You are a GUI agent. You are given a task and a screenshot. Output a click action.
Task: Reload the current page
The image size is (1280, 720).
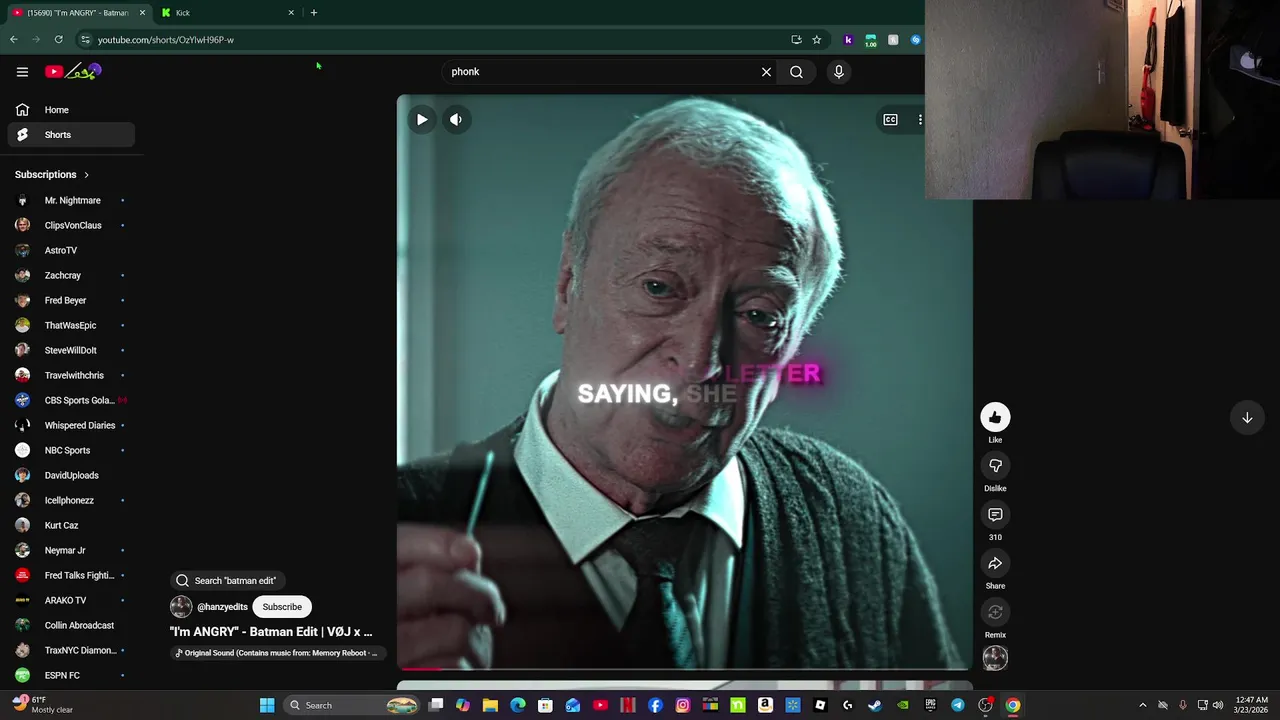point(59,40)
